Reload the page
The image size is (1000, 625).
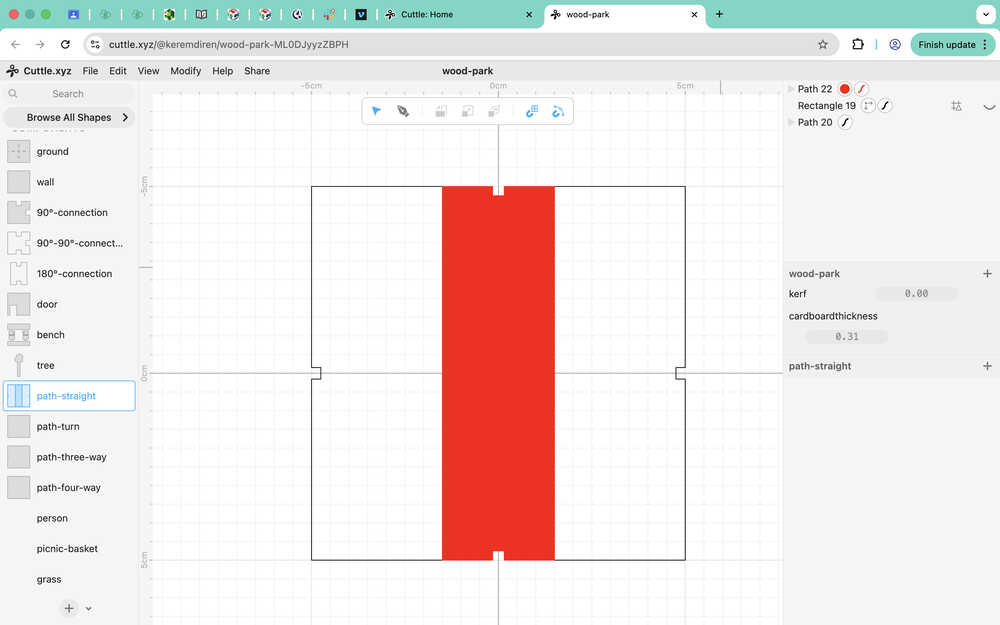65,44
